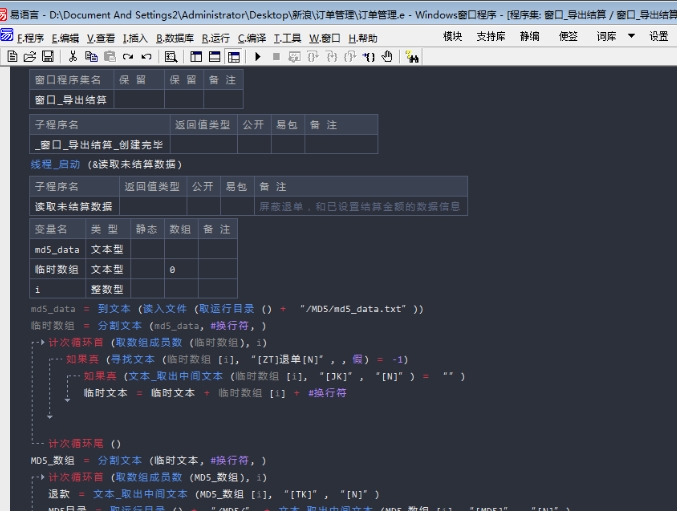677x511 pixels.
Task: Click the step-into debug icon
Action: pyautogui.click(x=331, y=57)
